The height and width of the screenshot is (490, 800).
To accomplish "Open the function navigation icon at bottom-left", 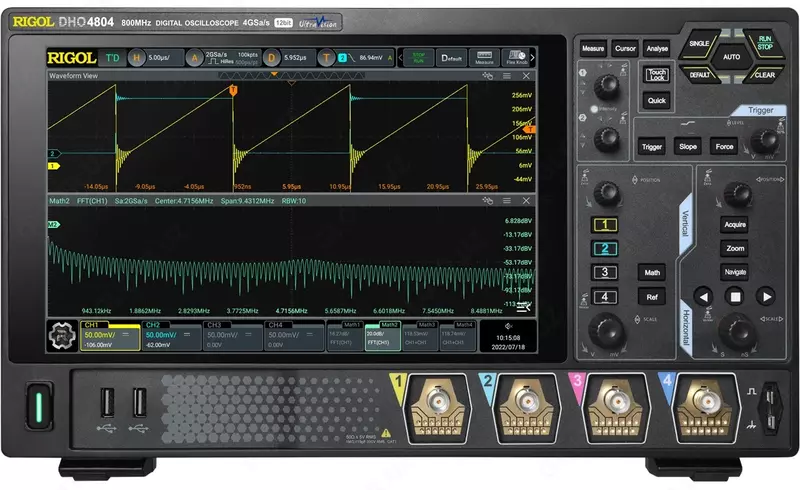I will 62,335.
